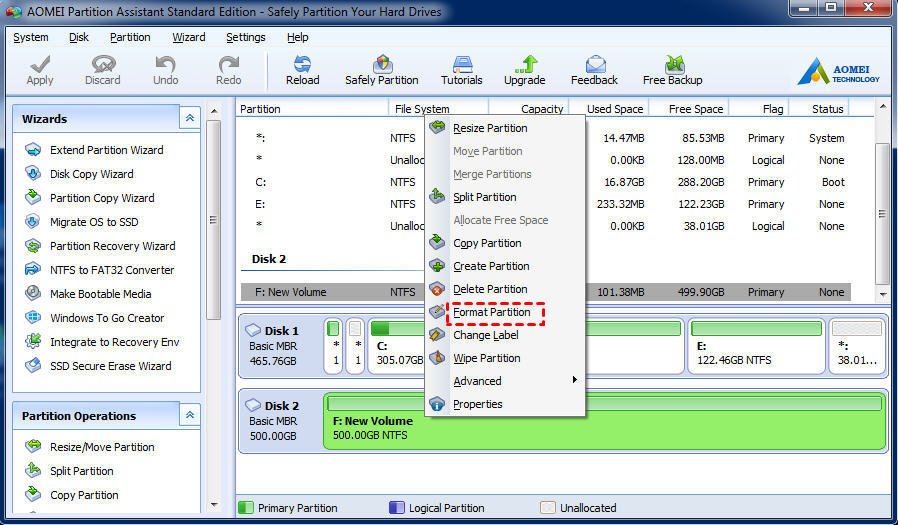This screenshot has width=898, height=525.
Task: Click Copy Partition icon in Partition Operations
Action: click(x=33, y=495)
